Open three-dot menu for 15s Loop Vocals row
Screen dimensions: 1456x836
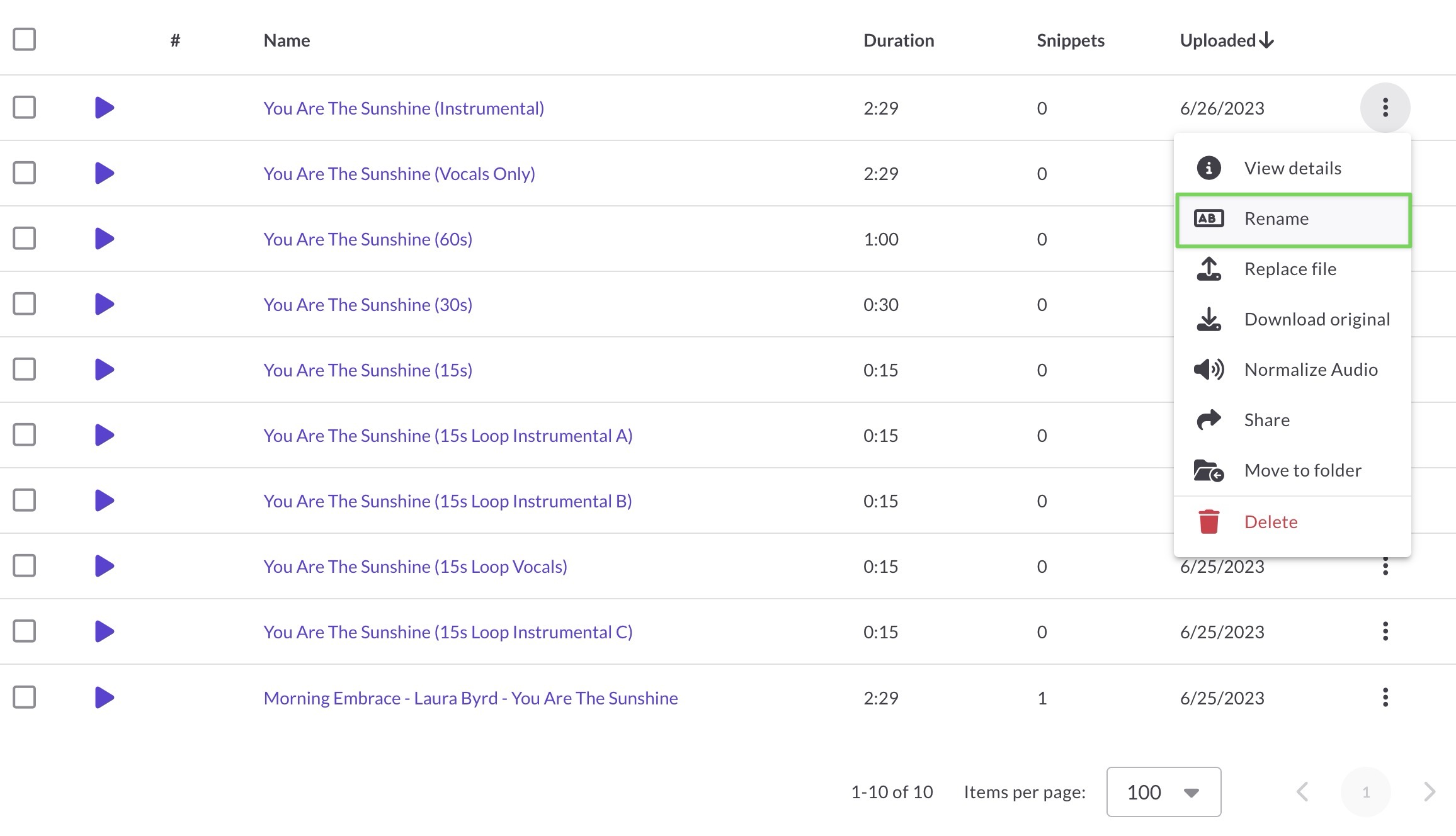pyautogui.click(x=1385, y=567)
